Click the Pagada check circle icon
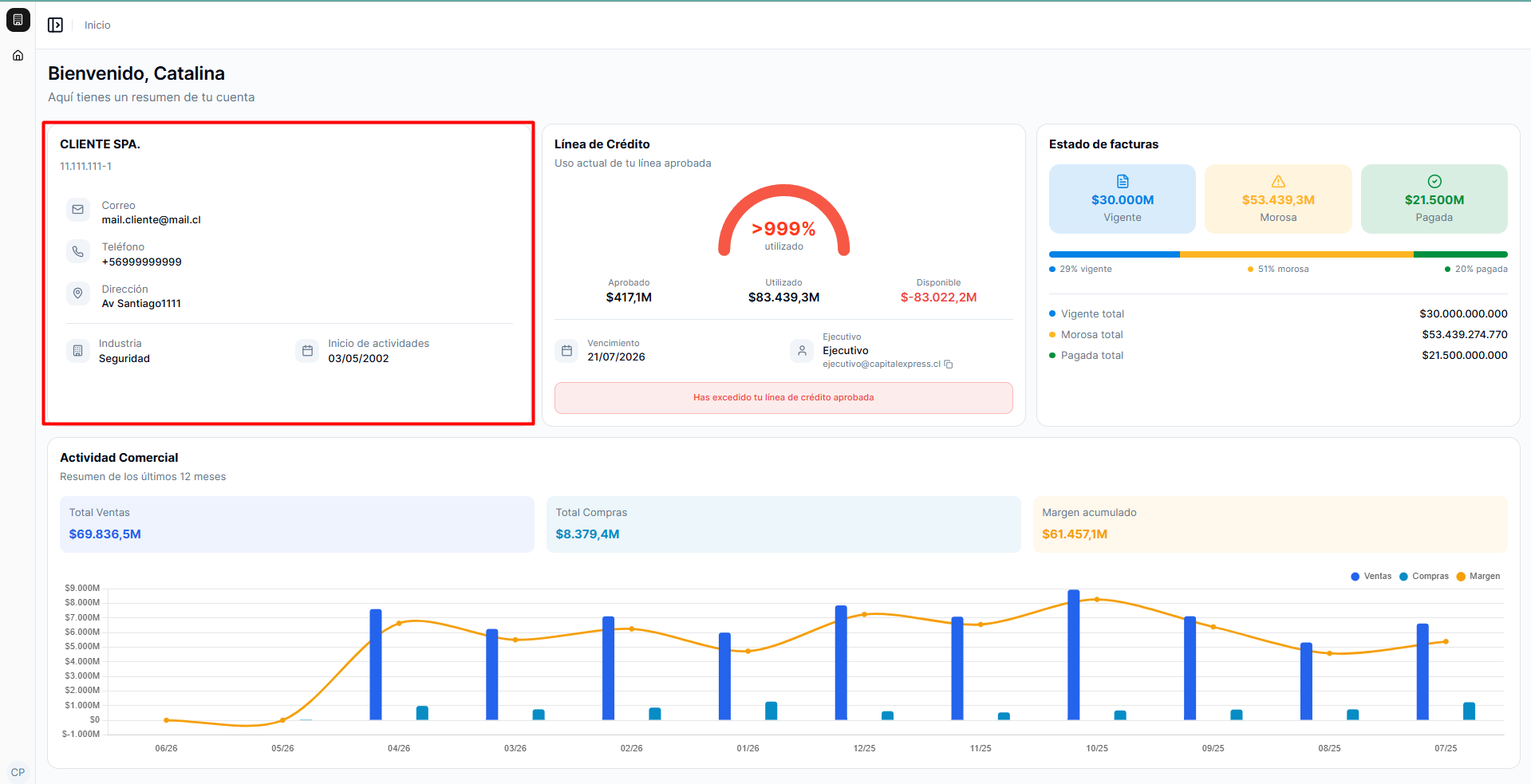 (1434, 181)
